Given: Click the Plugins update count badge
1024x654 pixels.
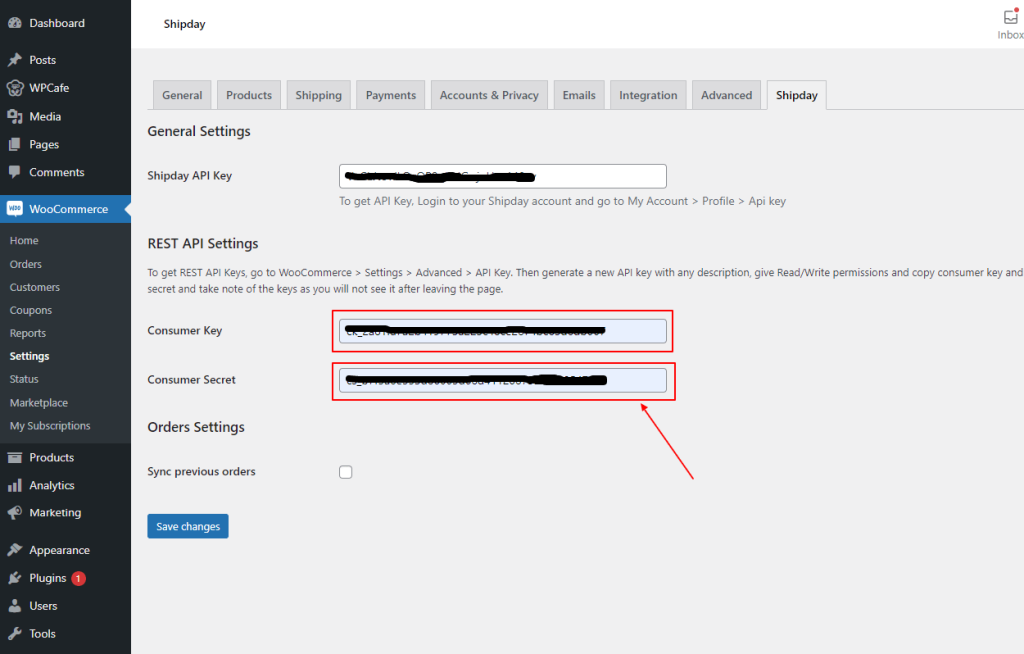Looking at the screenshot, I should pos(78,578).
